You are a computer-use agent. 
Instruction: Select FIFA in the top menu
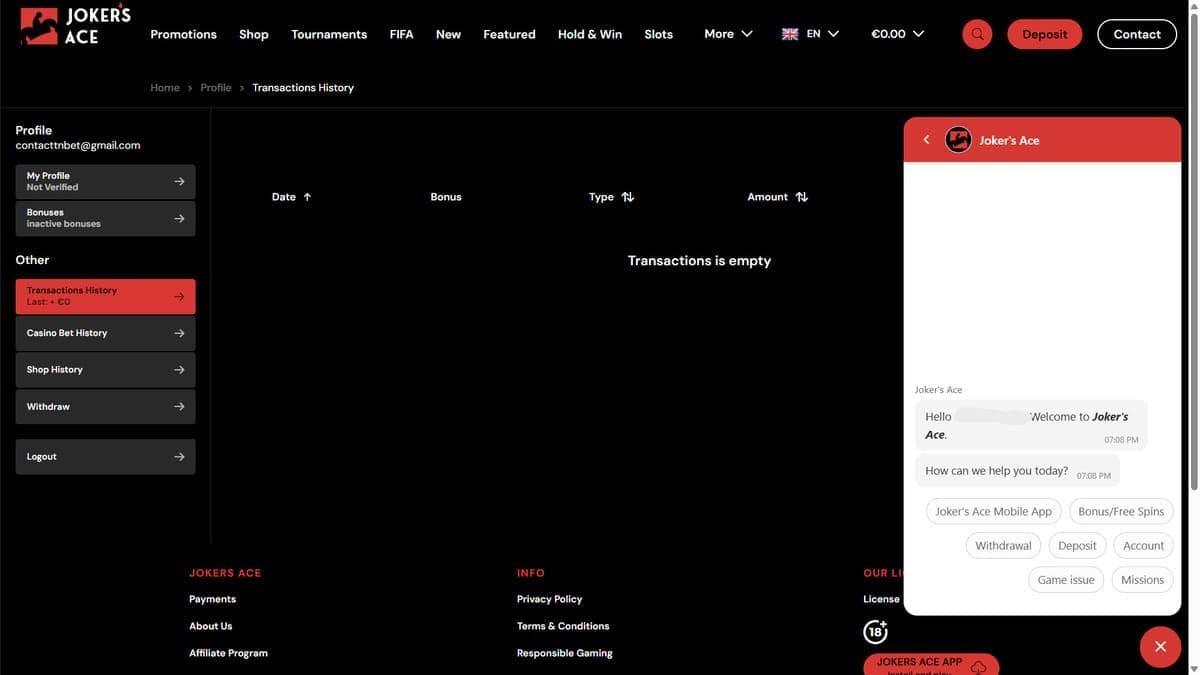[401, 34]
